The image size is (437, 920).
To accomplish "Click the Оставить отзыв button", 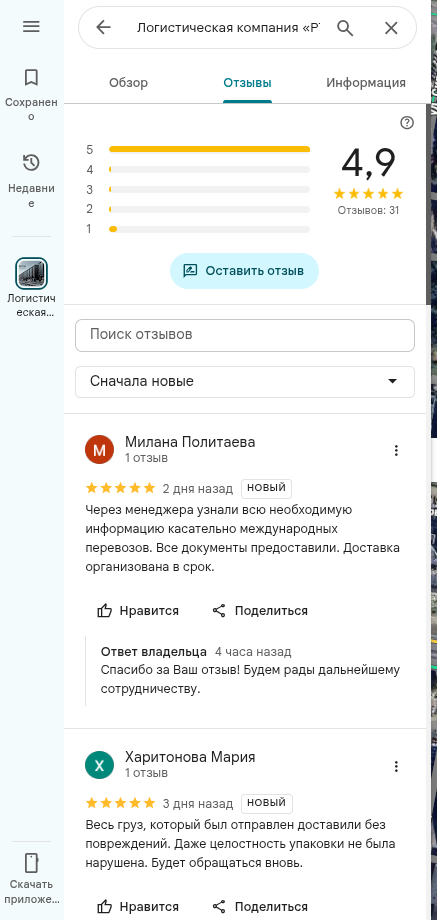I will (245, 271).
